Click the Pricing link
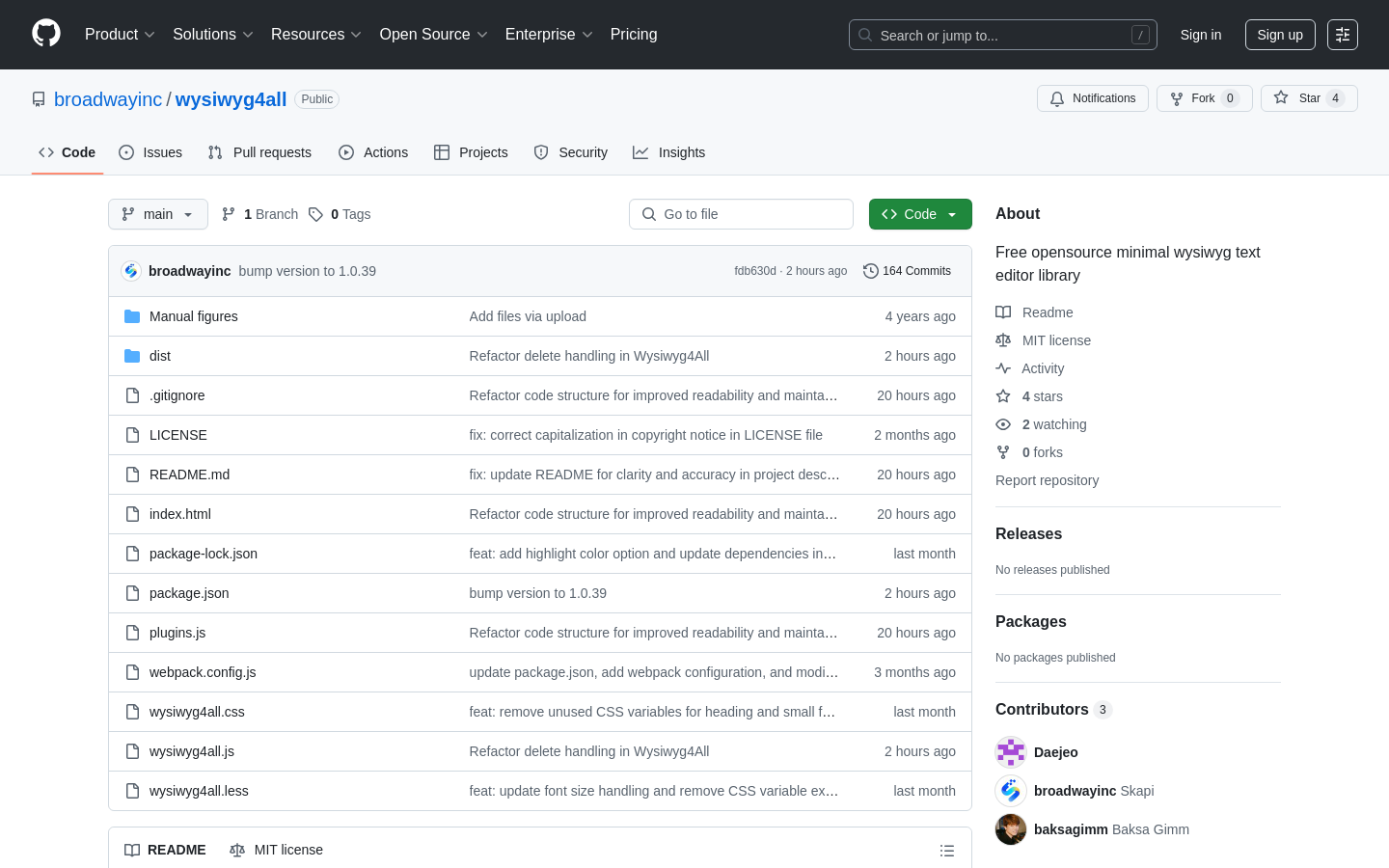 click(x=634, y=35)
